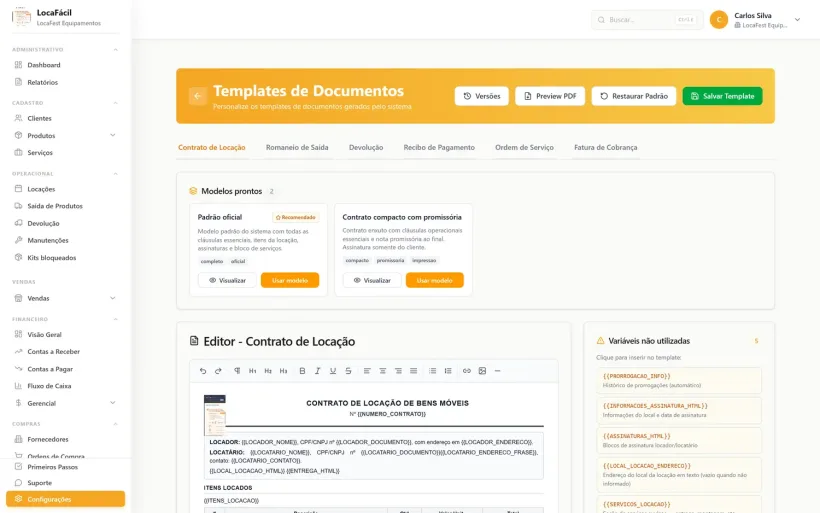Viewport: 820px width, 513px height.
Task: Collapse the Compras section
Action: (116, 424)
